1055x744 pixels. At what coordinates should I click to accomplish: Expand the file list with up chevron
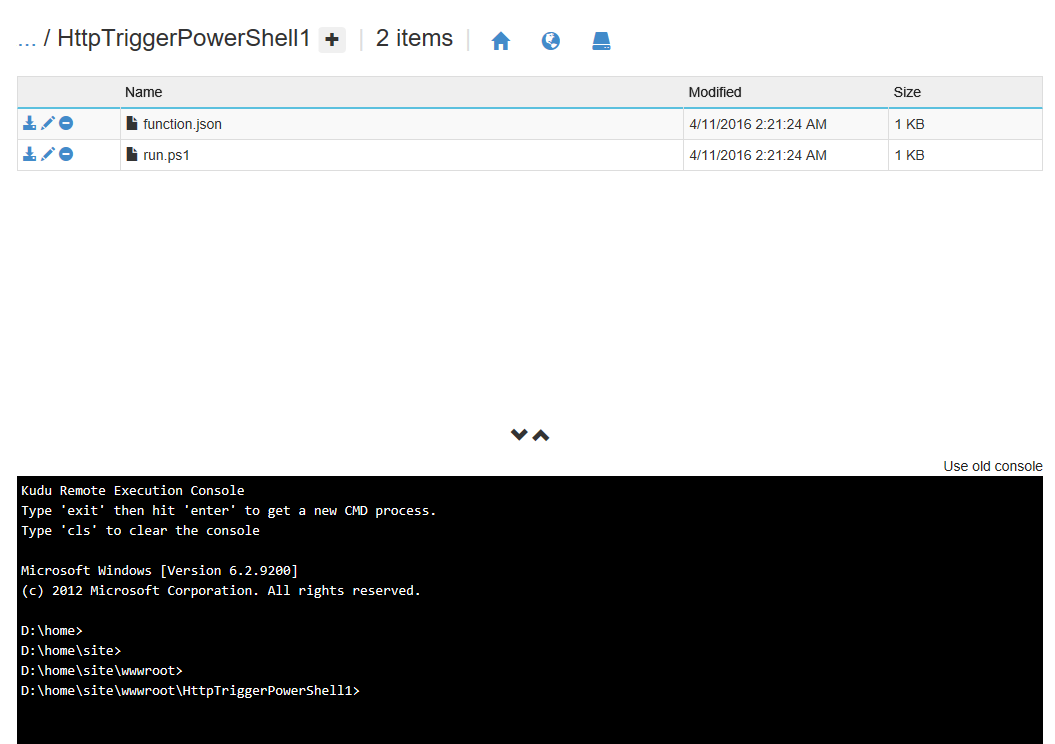click(541, 435)
